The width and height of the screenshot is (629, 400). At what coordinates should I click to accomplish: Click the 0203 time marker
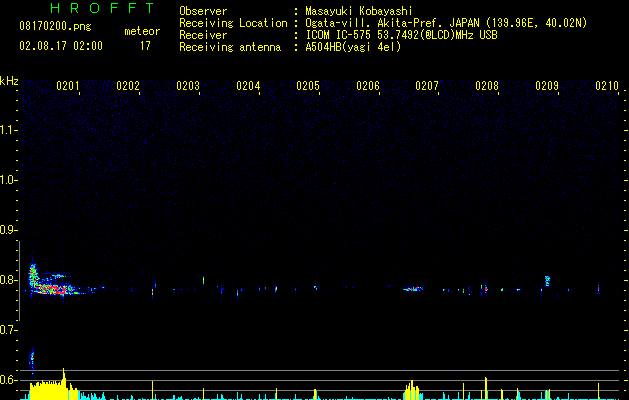(188, 86)
